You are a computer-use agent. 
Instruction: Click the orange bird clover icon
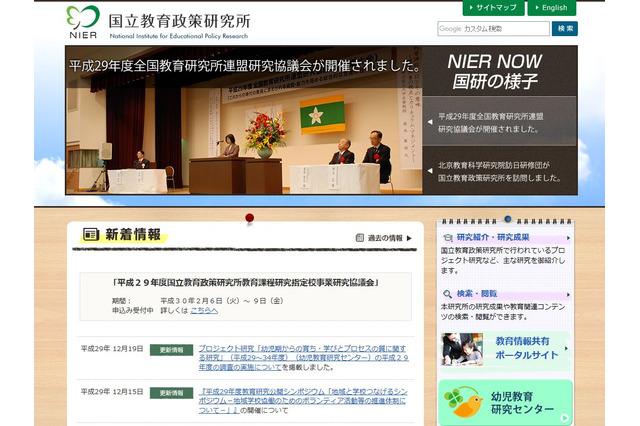464,402
